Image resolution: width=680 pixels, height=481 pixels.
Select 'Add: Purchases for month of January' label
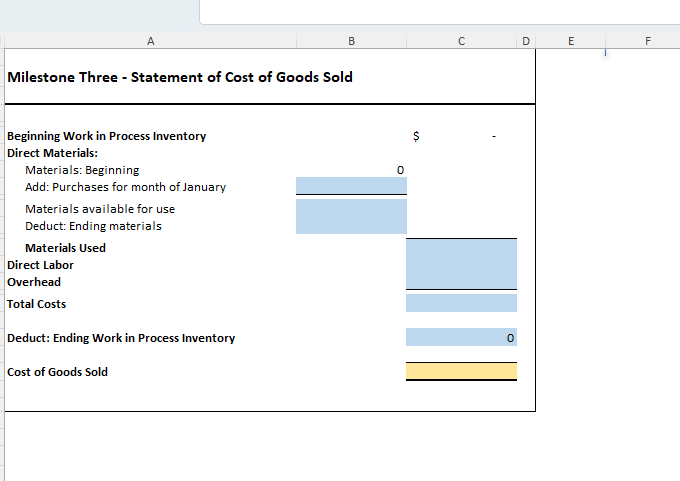click(126, 187)
